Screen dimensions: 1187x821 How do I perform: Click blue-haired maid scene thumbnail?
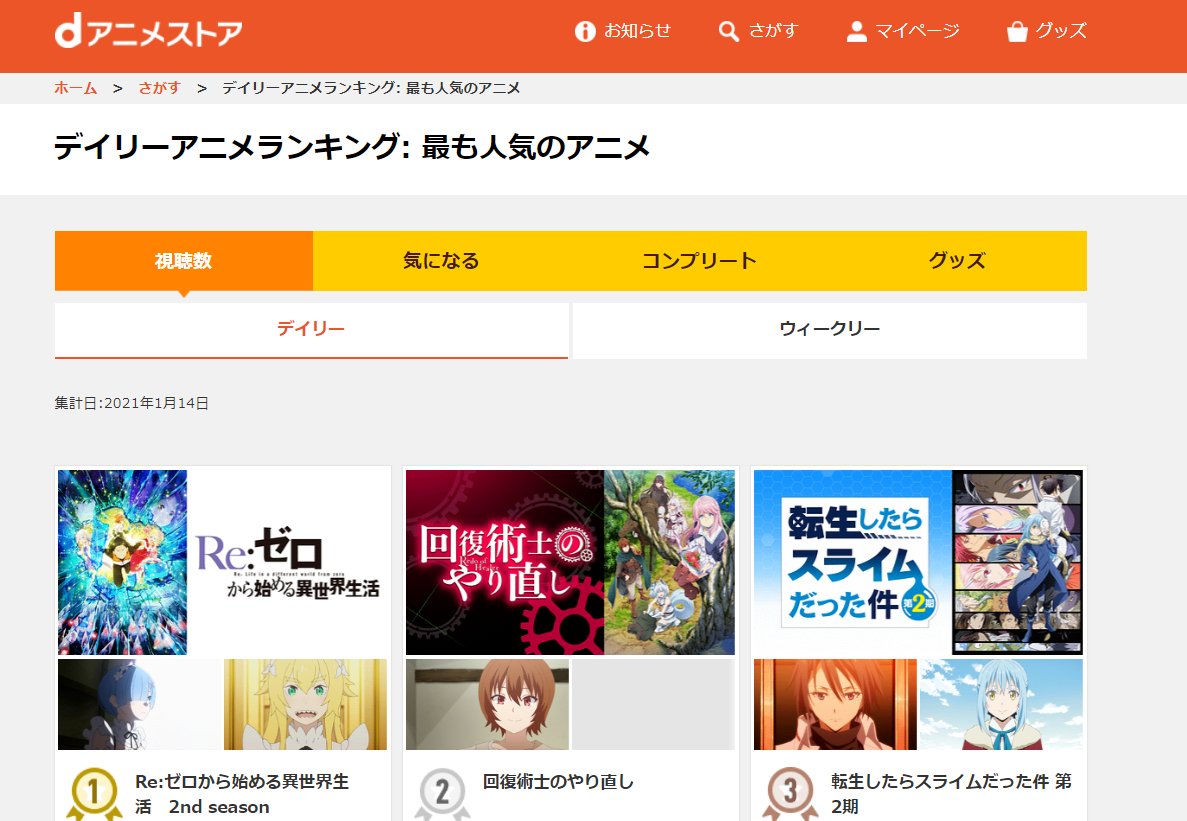[x=139, y=704]
